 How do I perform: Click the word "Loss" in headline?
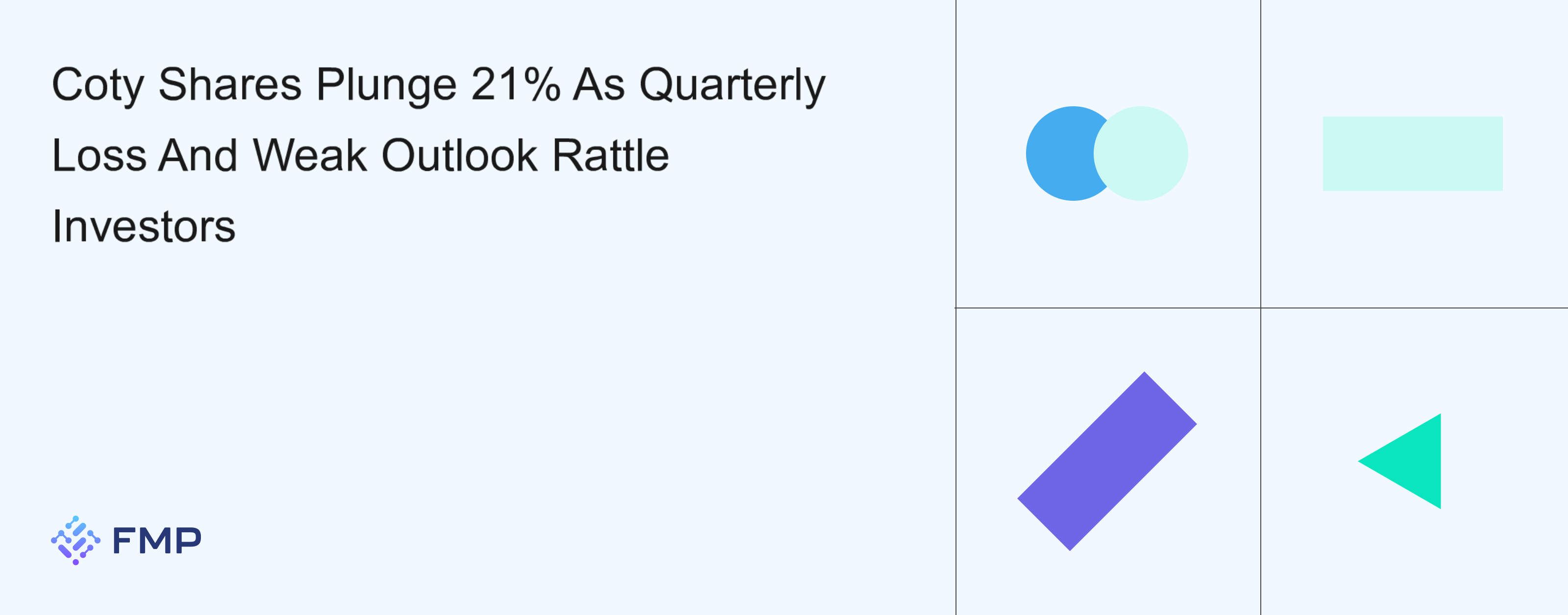pos(99,155)
